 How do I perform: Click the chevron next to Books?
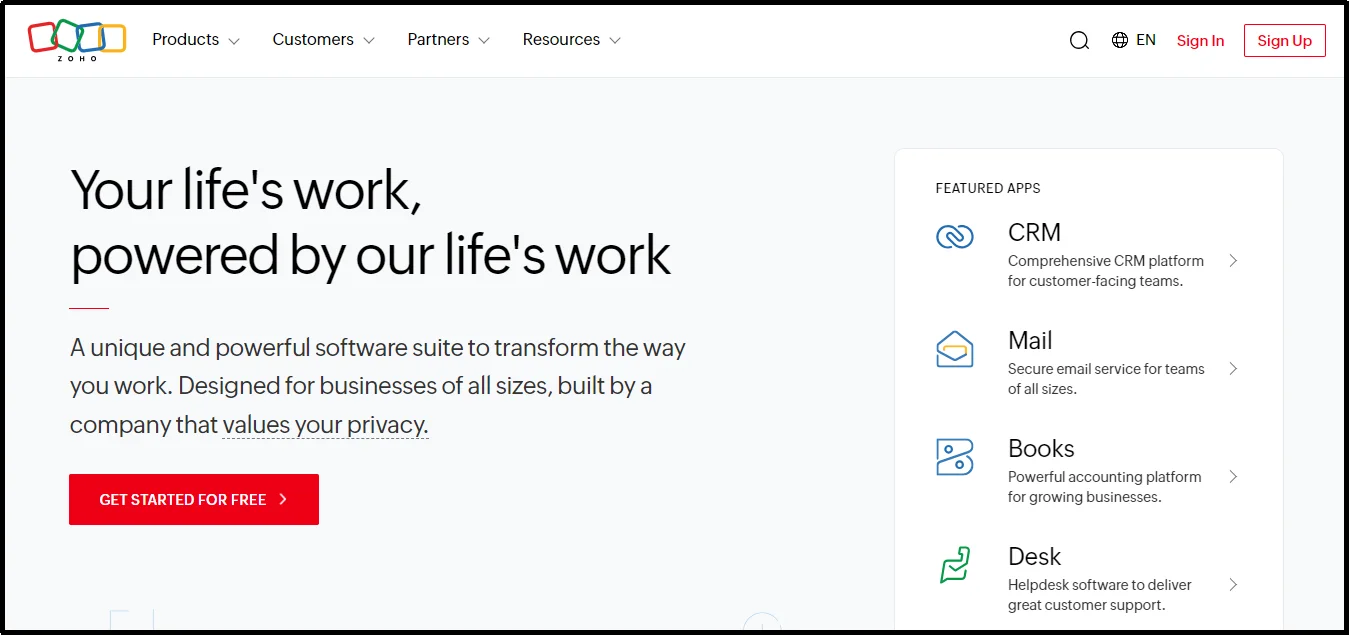coord(1233,477)
